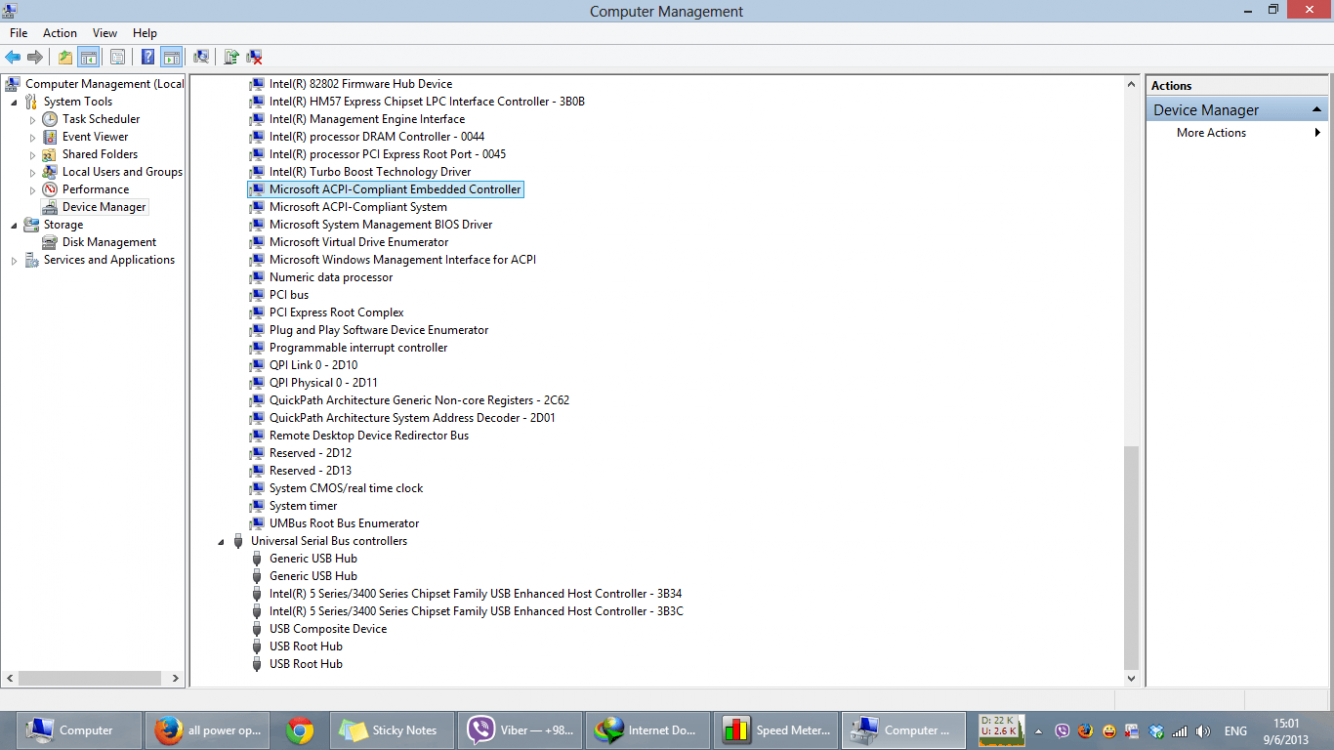Select Computer Management (Local) root node
The width and height of the screenshot is (1334, 750).
pos(104,84)
